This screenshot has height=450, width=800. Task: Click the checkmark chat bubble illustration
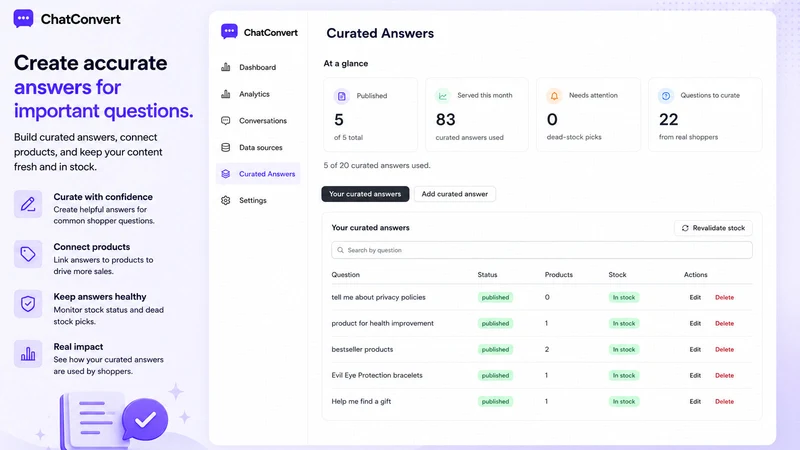click(145, 420)
